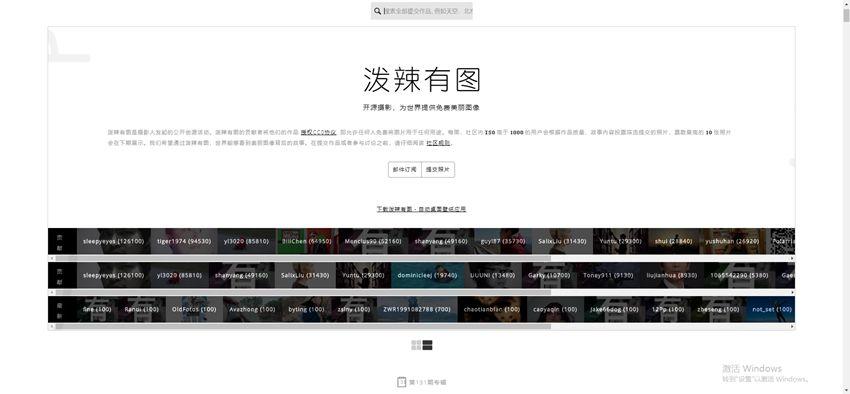The width and height of the screenshot is (850, 394).
Task: Open new user zbeseng (100)
Action: pos(718,309)
